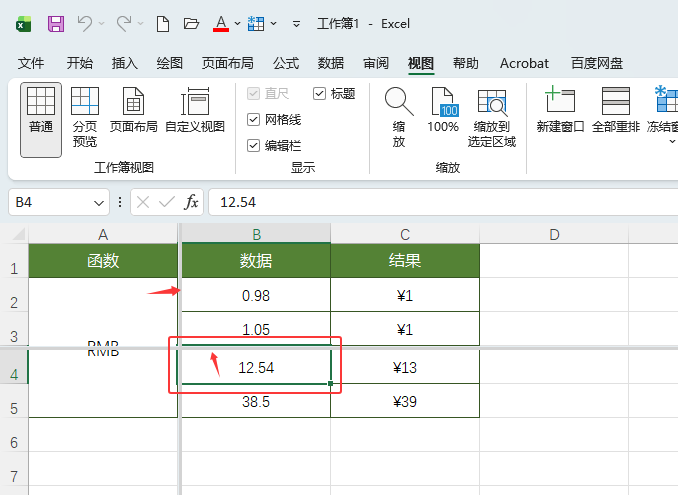The width and height of the screenshot is (678, 495).
Task: Select result cell ¥13
Action: (405, 367)
